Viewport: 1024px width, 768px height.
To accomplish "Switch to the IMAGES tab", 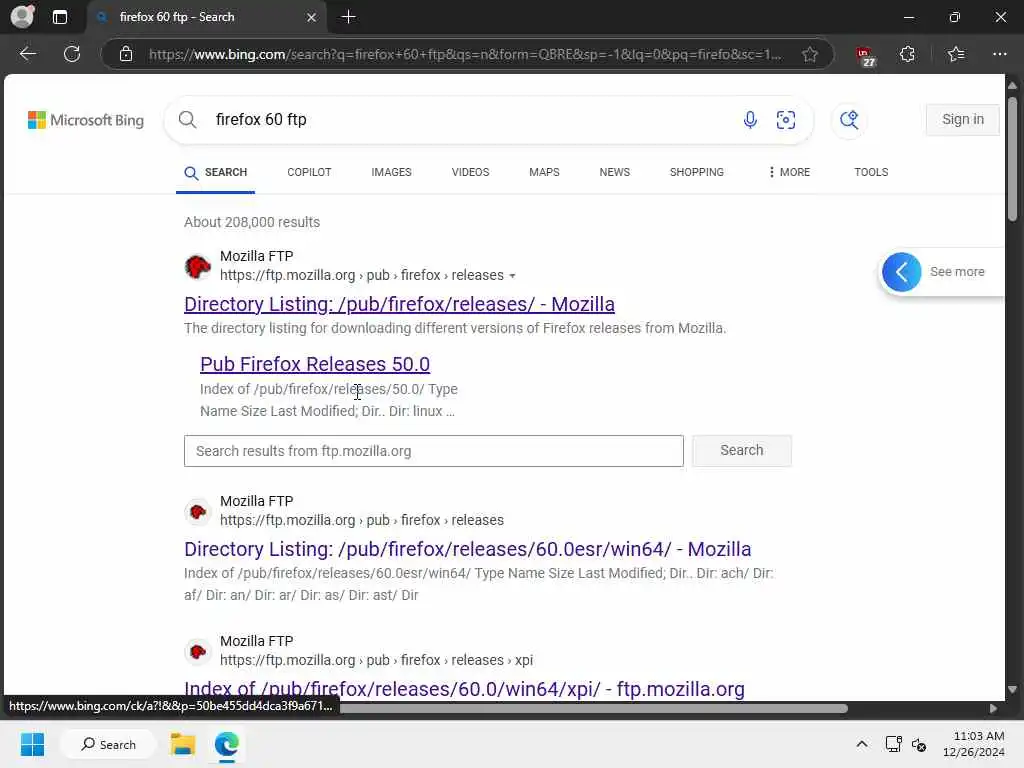I will pos(391,172).
